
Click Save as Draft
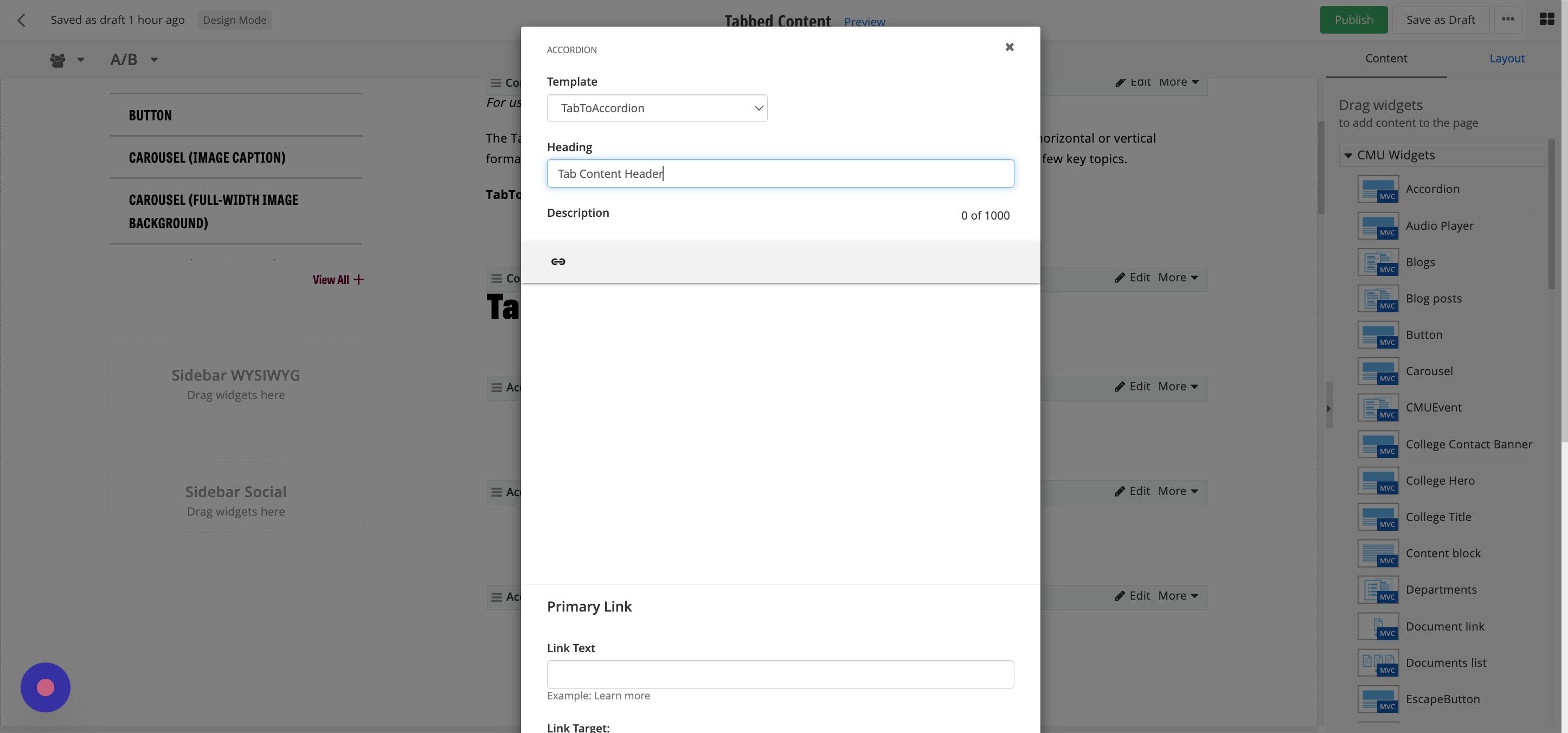tap(1440, 20)
